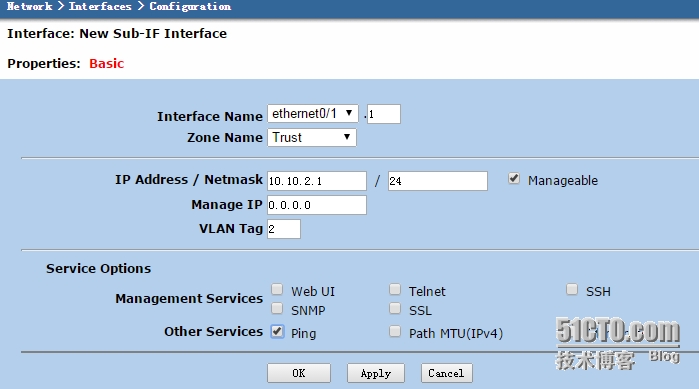This screenshot has width=699, height=389.
Task: Enable the Path MTU(IPv4) checkbox
Action: coord(395,332)
